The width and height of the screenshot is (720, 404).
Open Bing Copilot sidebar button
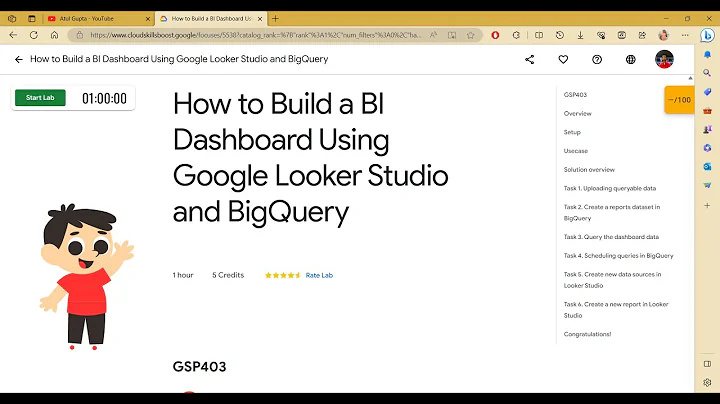coord(707,35)
